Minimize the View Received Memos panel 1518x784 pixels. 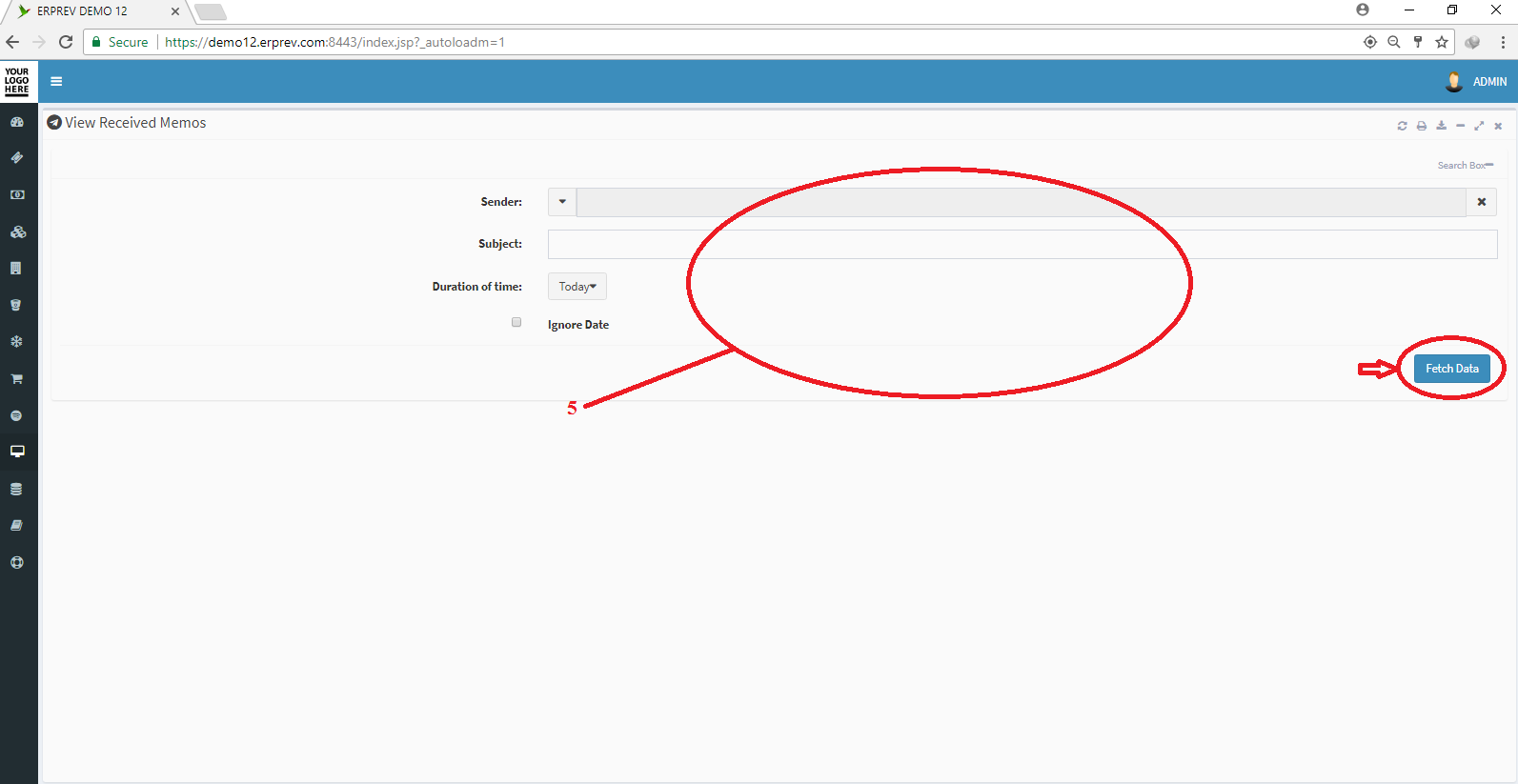[1460, 126]
